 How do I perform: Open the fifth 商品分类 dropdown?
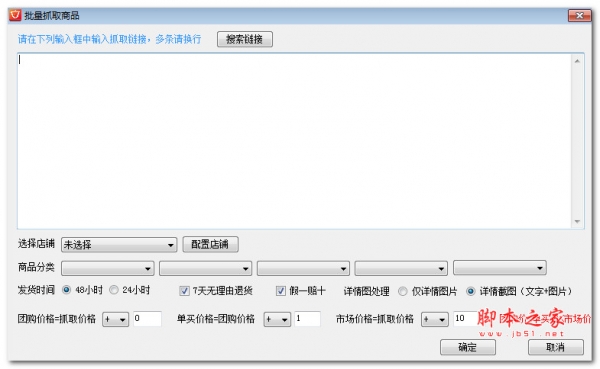(499, 268)
